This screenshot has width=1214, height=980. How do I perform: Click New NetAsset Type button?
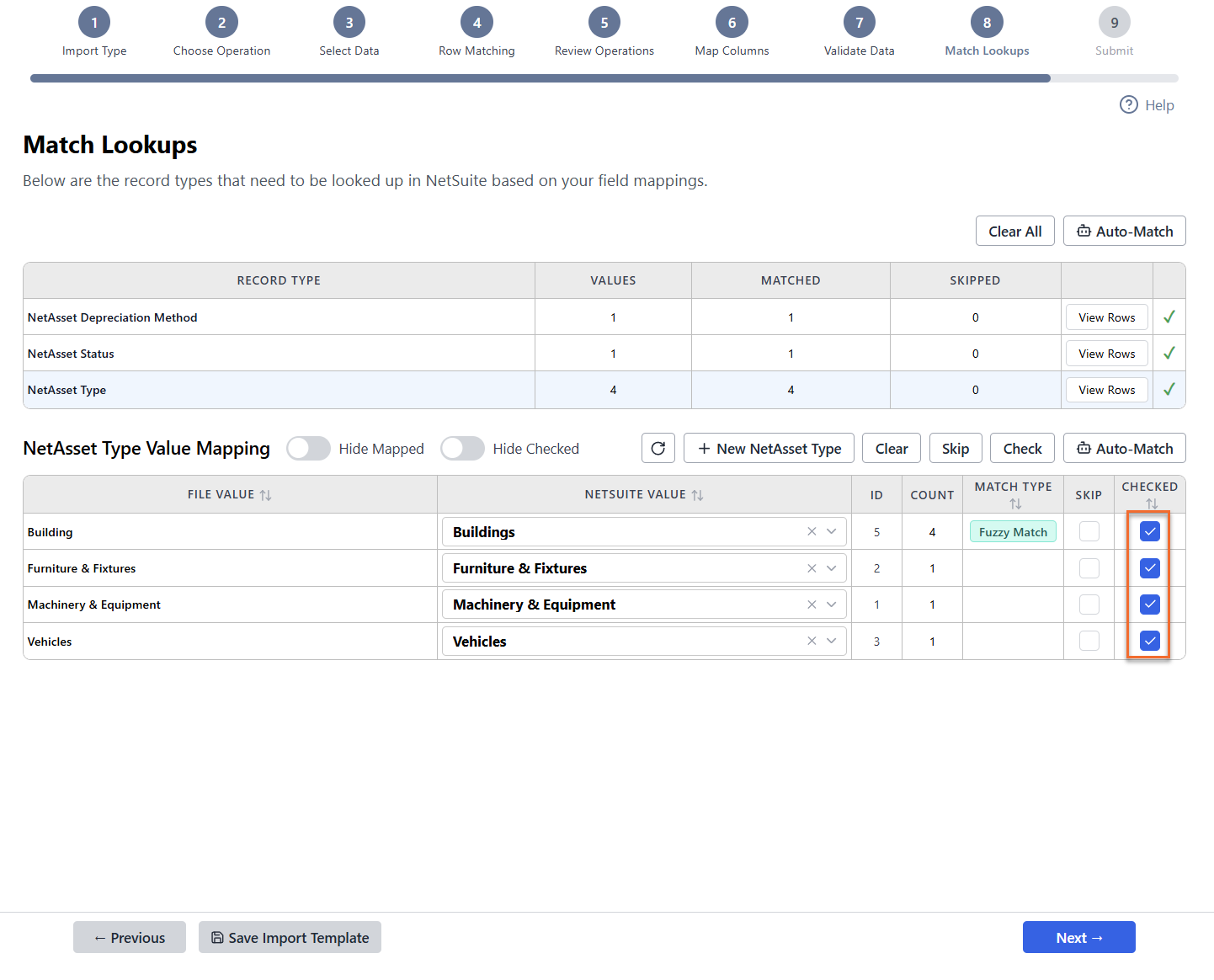point(769,448)
